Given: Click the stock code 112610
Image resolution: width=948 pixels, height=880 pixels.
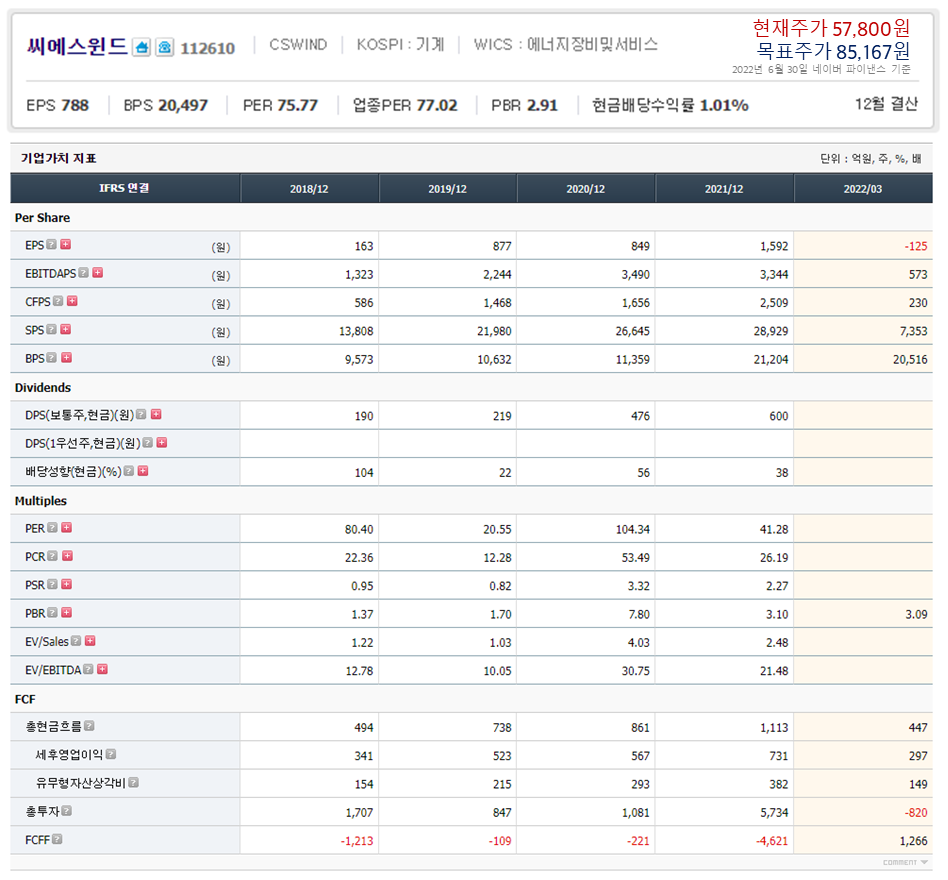Looking at the screenshot, I should pyautogui.click(x=207, y=48).
